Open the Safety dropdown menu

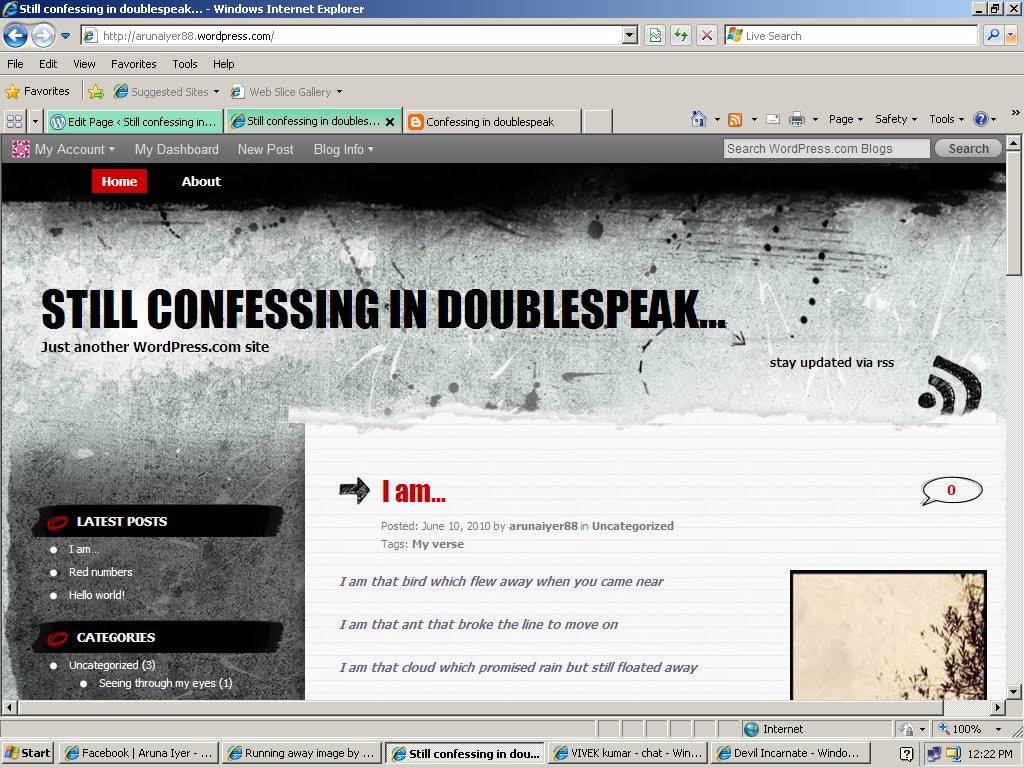[x=896, y=119]
